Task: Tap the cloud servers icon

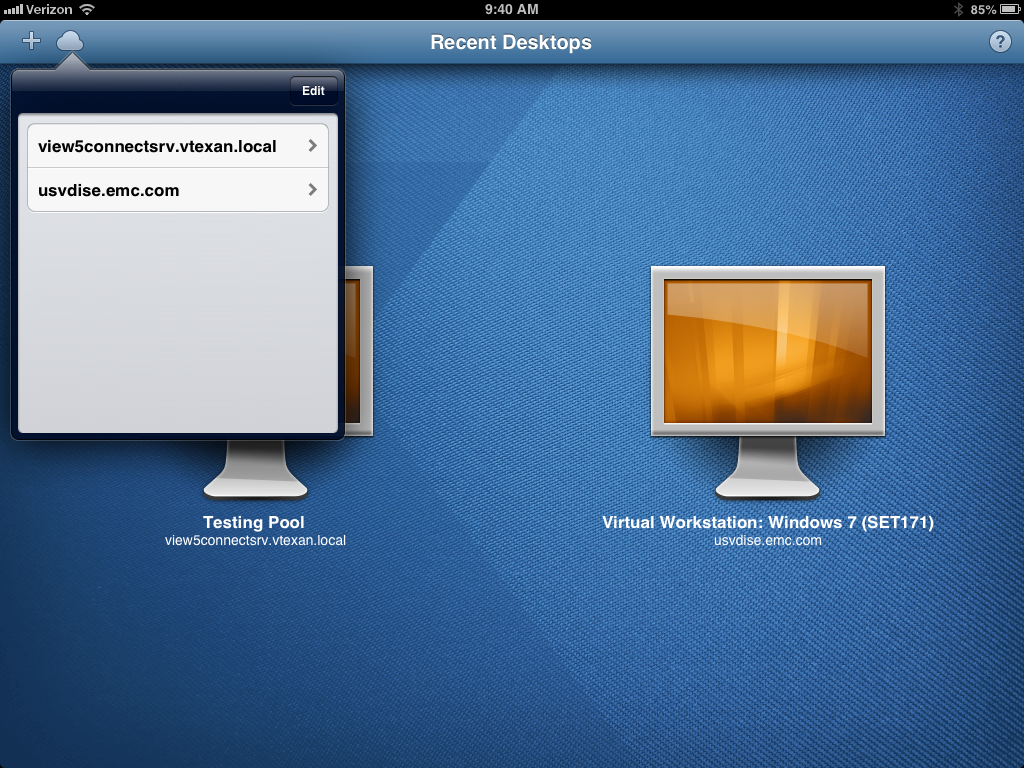Action: [x=70, y=41]
